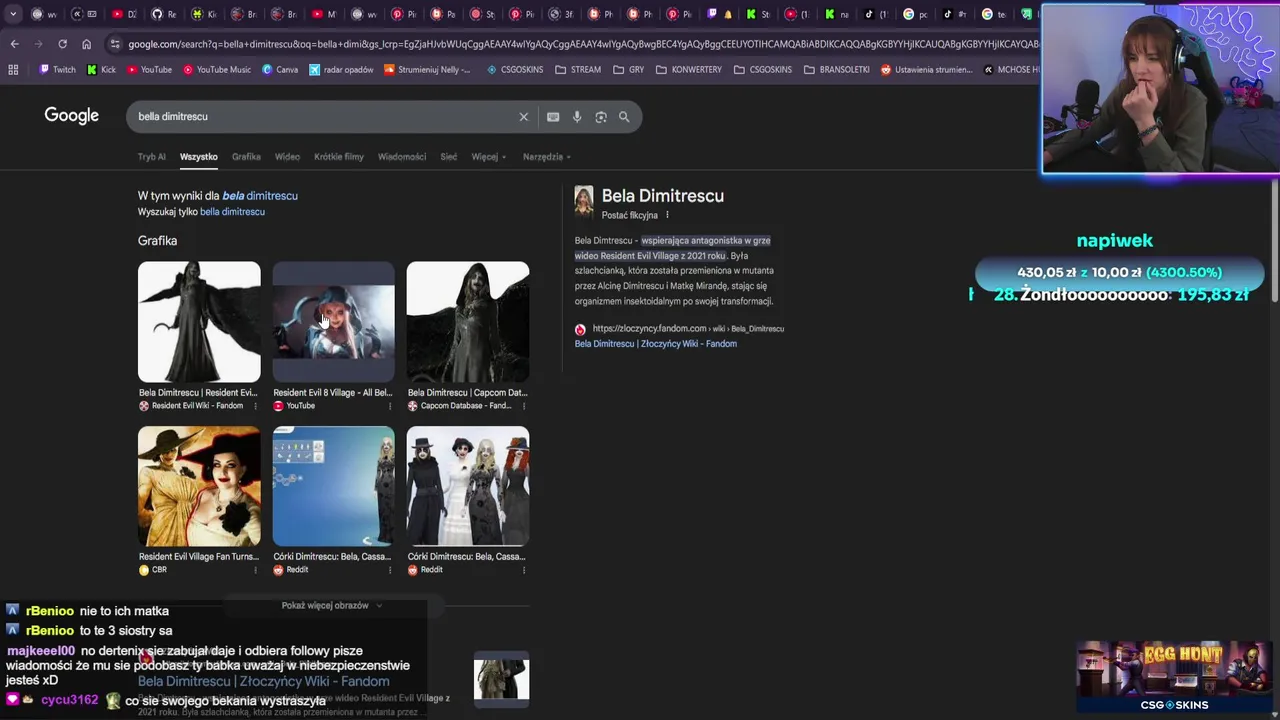Screen dimensions: 1280x720
Task: Open the Strumieniuj Nelly bookmark
Action: [x=428, y=70]
